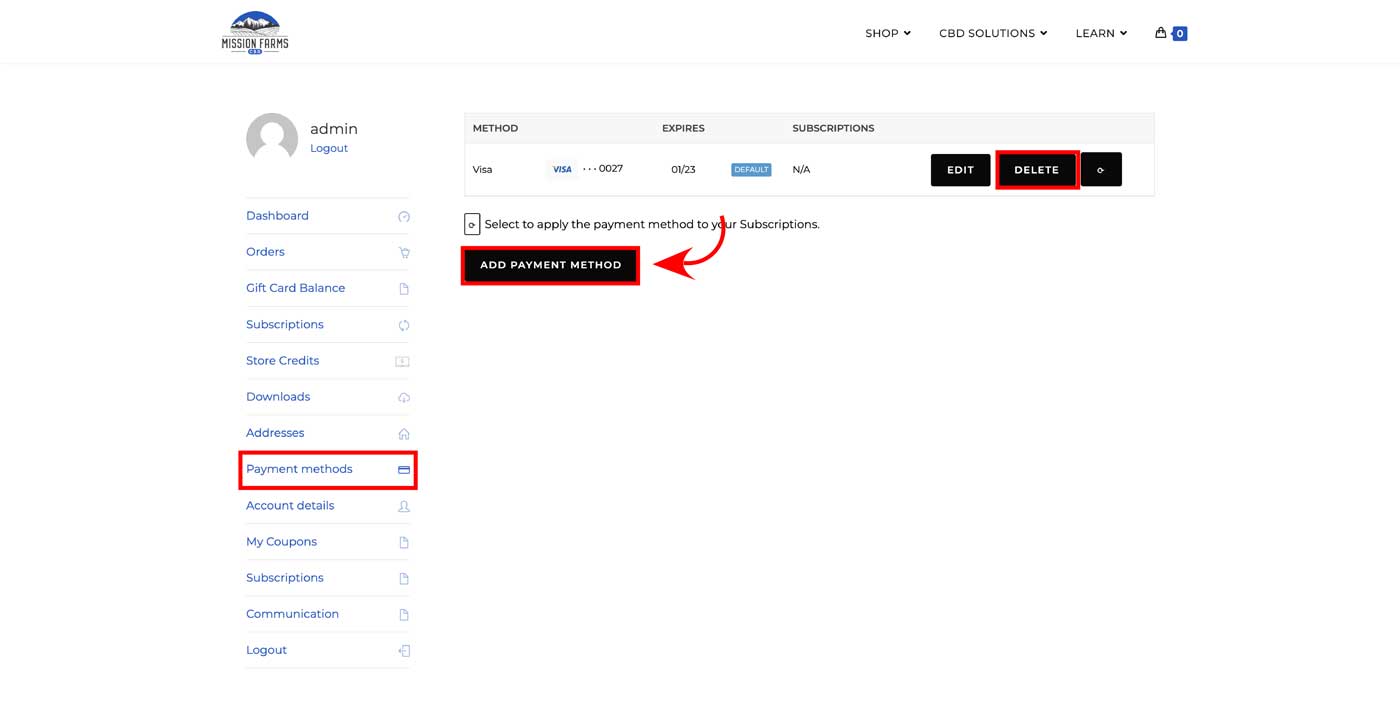Click the Downloads cloud icon

(404, 398)
